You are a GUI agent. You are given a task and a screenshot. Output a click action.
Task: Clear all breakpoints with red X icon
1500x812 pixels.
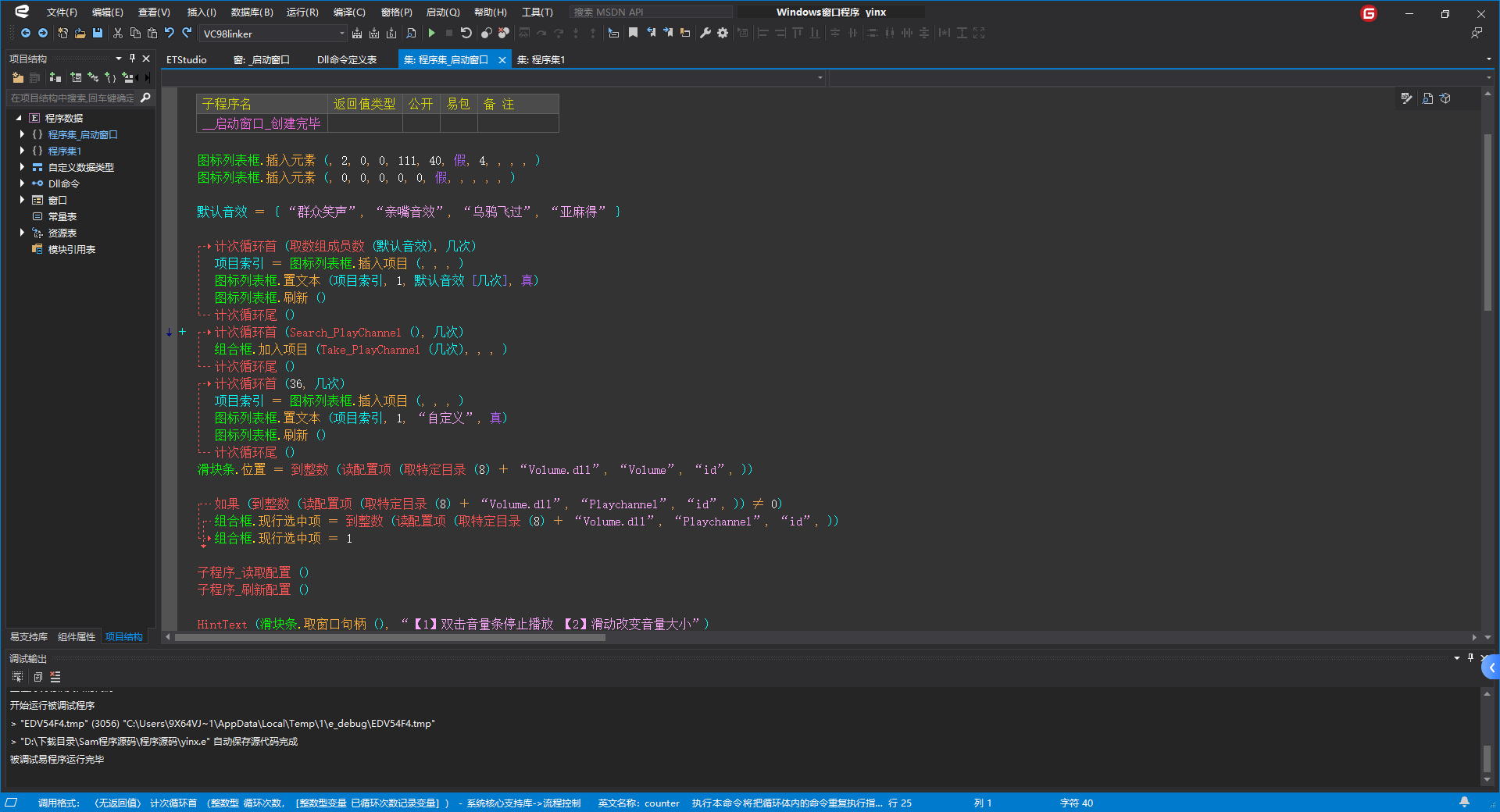[504, 33]
